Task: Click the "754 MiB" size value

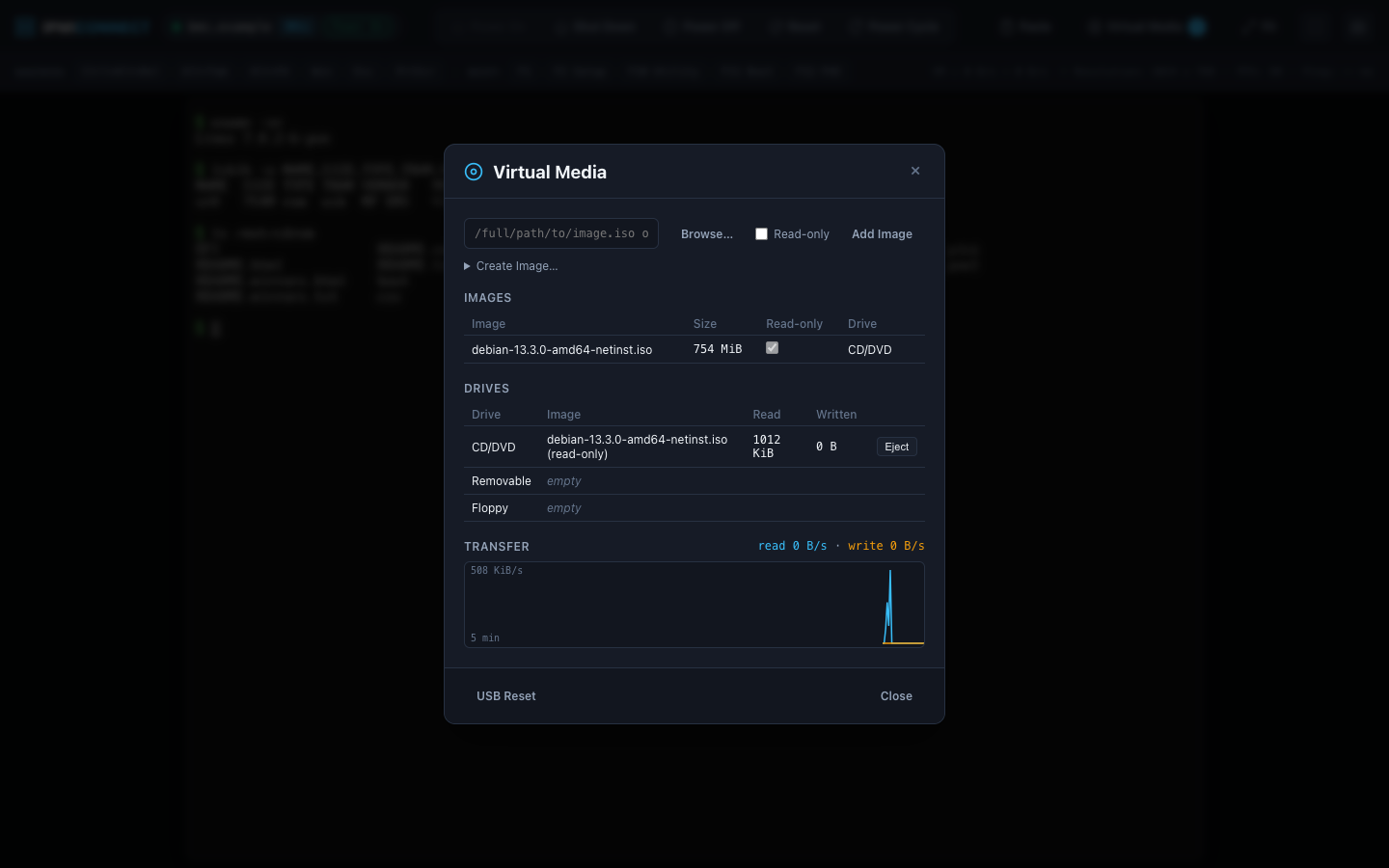Action: click(x=718, y=349)
